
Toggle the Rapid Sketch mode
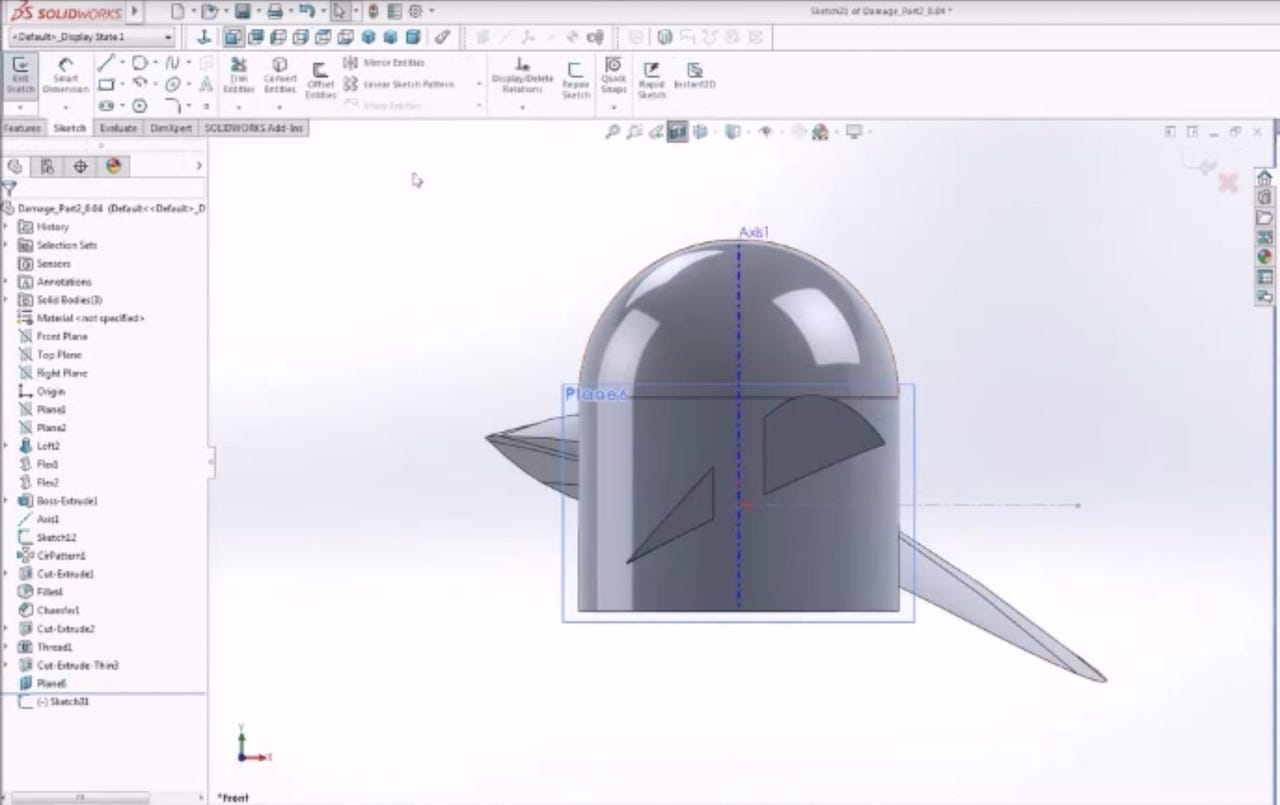tap(652, 78)
